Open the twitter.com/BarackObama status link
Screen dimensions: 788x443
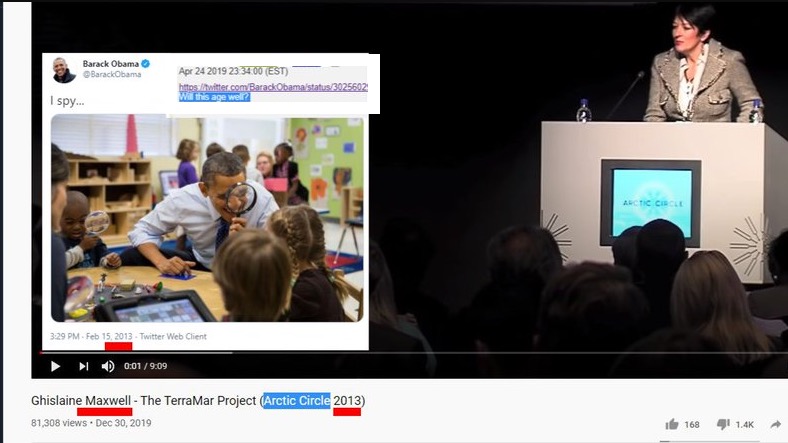[273, 87]
